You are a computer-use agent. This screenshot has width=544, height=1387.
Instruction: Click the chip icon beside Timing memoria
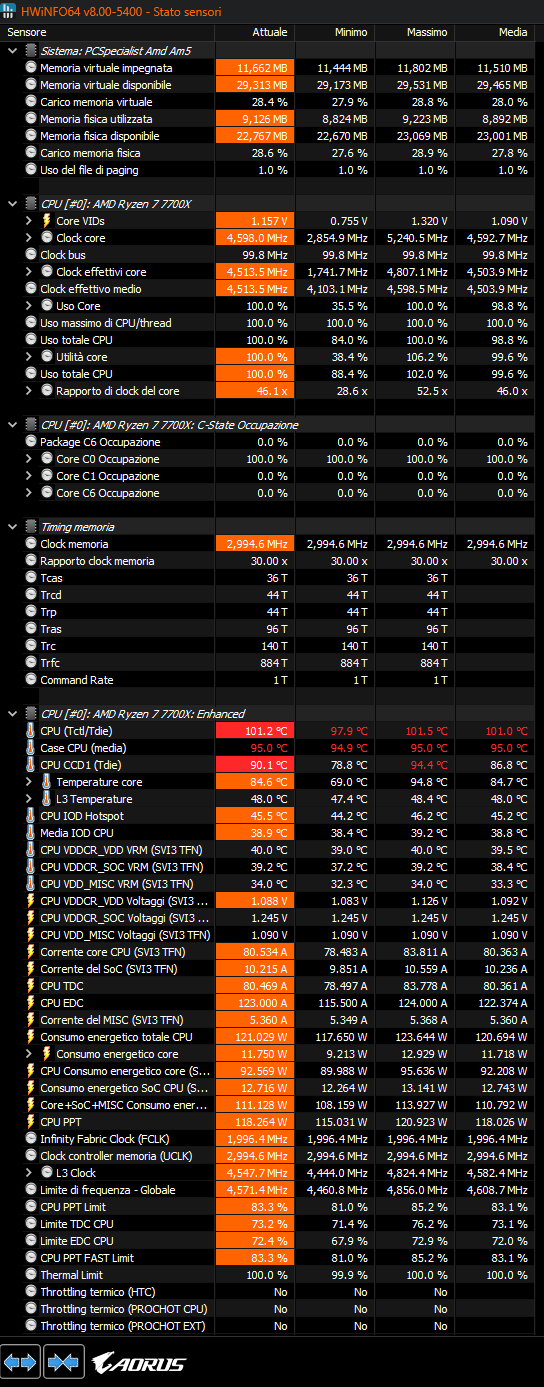pos(30,527)
